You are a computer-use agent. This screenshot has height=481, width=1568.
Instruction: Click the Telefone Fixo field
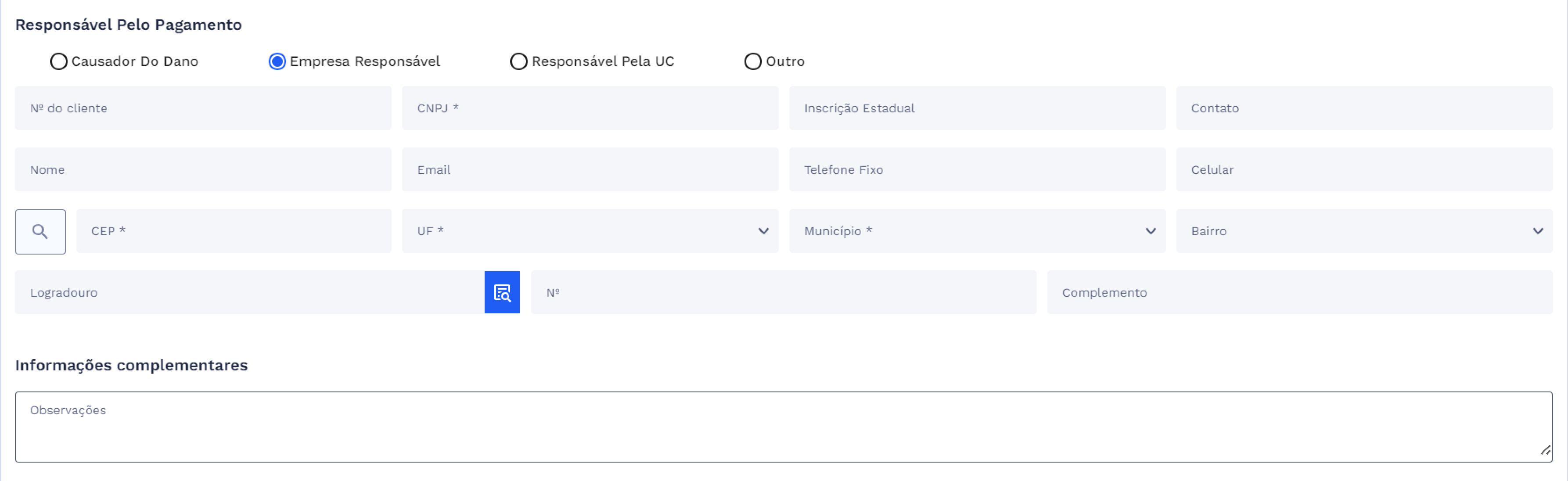976,169
